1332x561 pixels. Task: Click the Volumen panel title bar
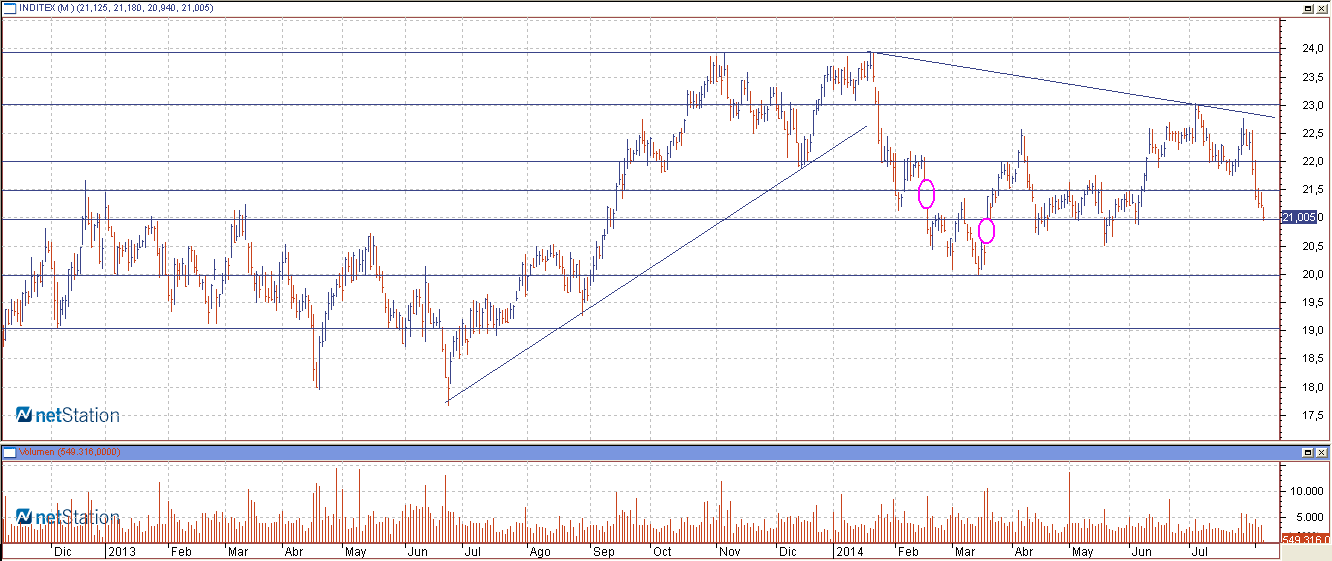pyautogui.click(x=600, y=452)
